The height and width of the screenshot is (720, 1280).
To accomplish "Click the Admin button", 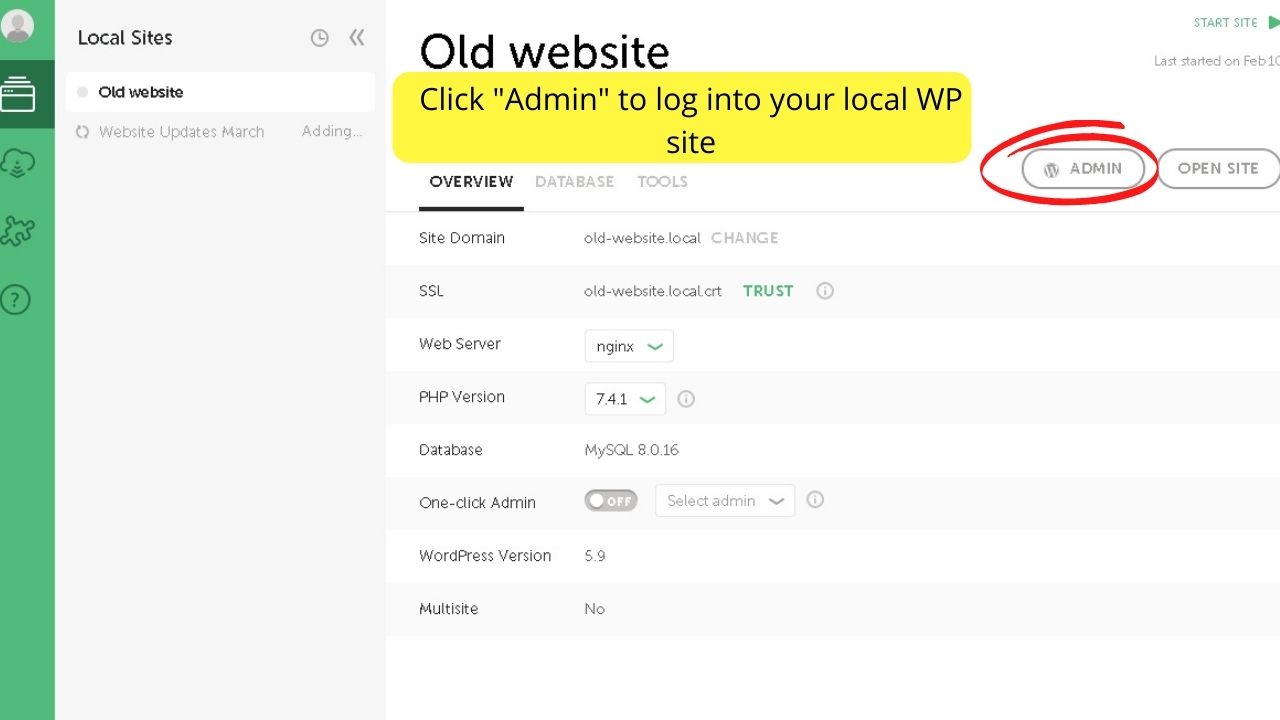I will (1083, 169).
